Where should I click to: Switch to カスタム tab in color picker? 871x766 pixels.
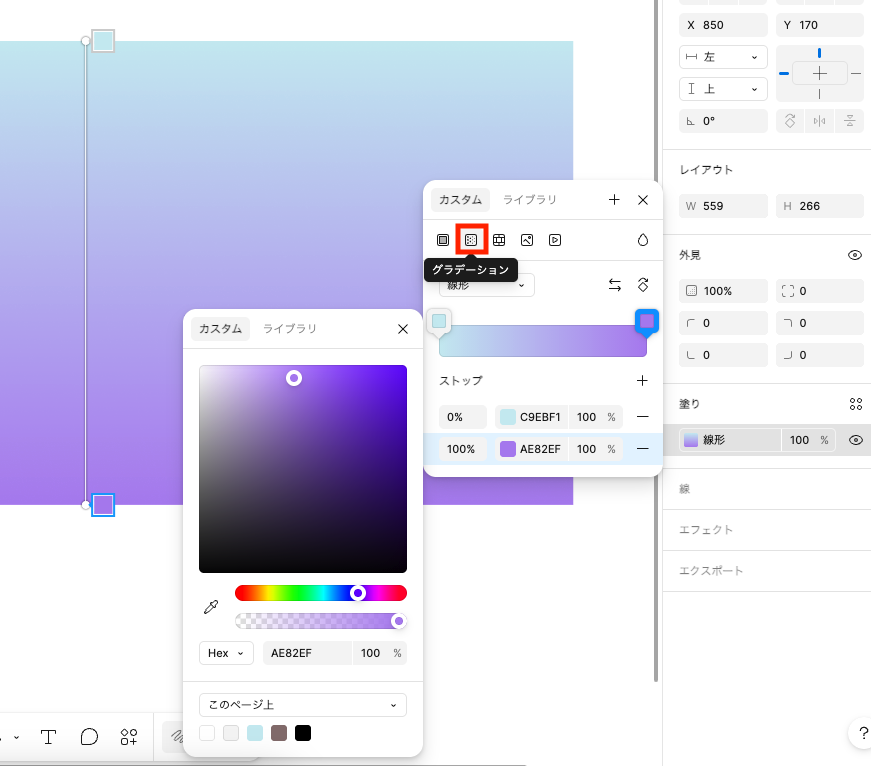coord(220,329)
